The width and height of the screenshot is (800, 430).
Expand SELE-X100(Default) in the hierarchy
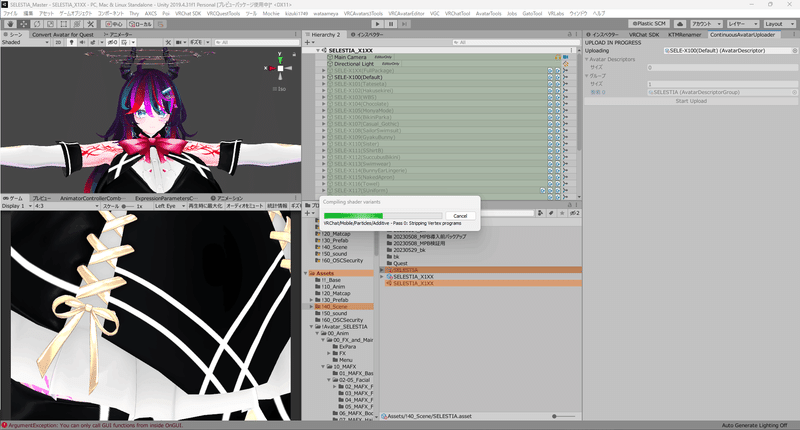coord(323,77)
